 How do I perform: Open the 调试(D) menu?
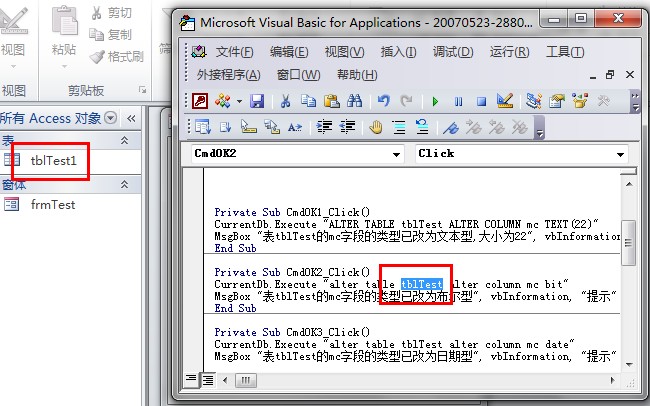click(453, 52)
